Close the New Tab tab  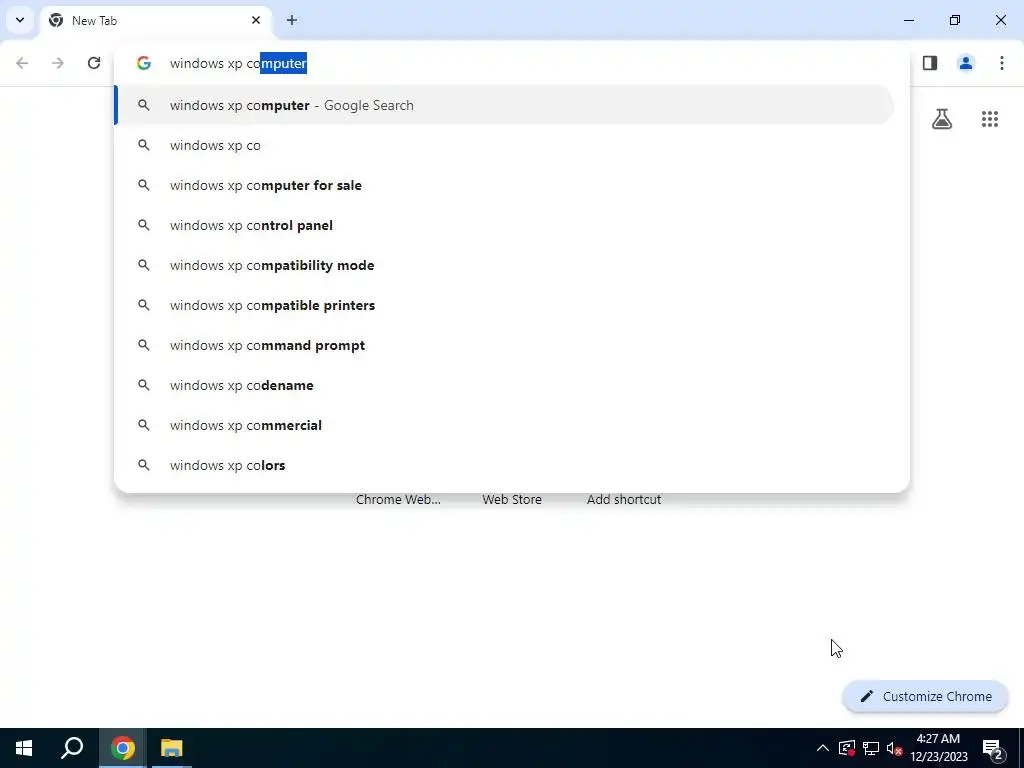coord(256,20)
